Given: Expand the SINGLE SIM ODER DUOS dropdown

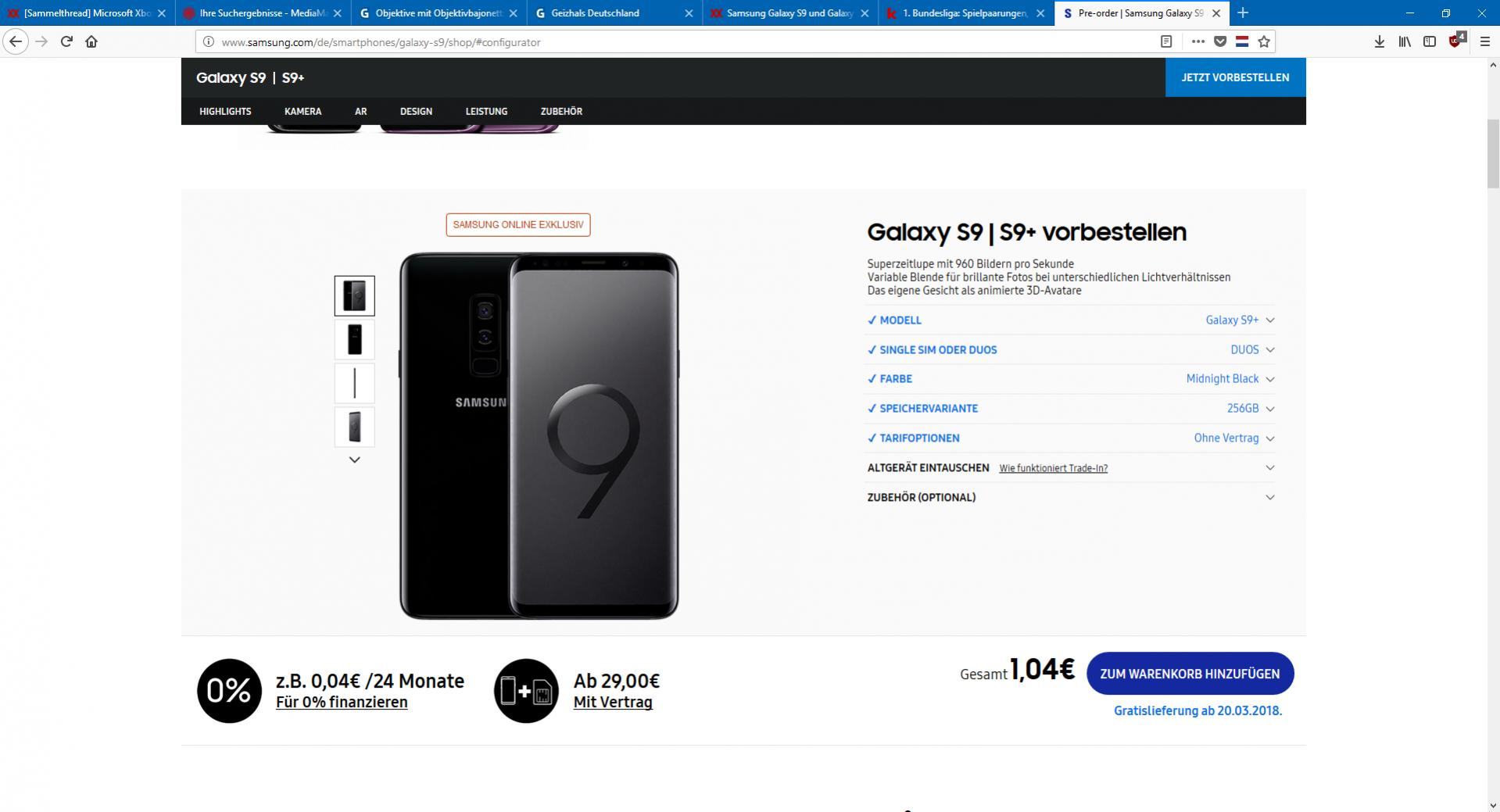Looking at the screenshot, I should [x=1070, y=350].
